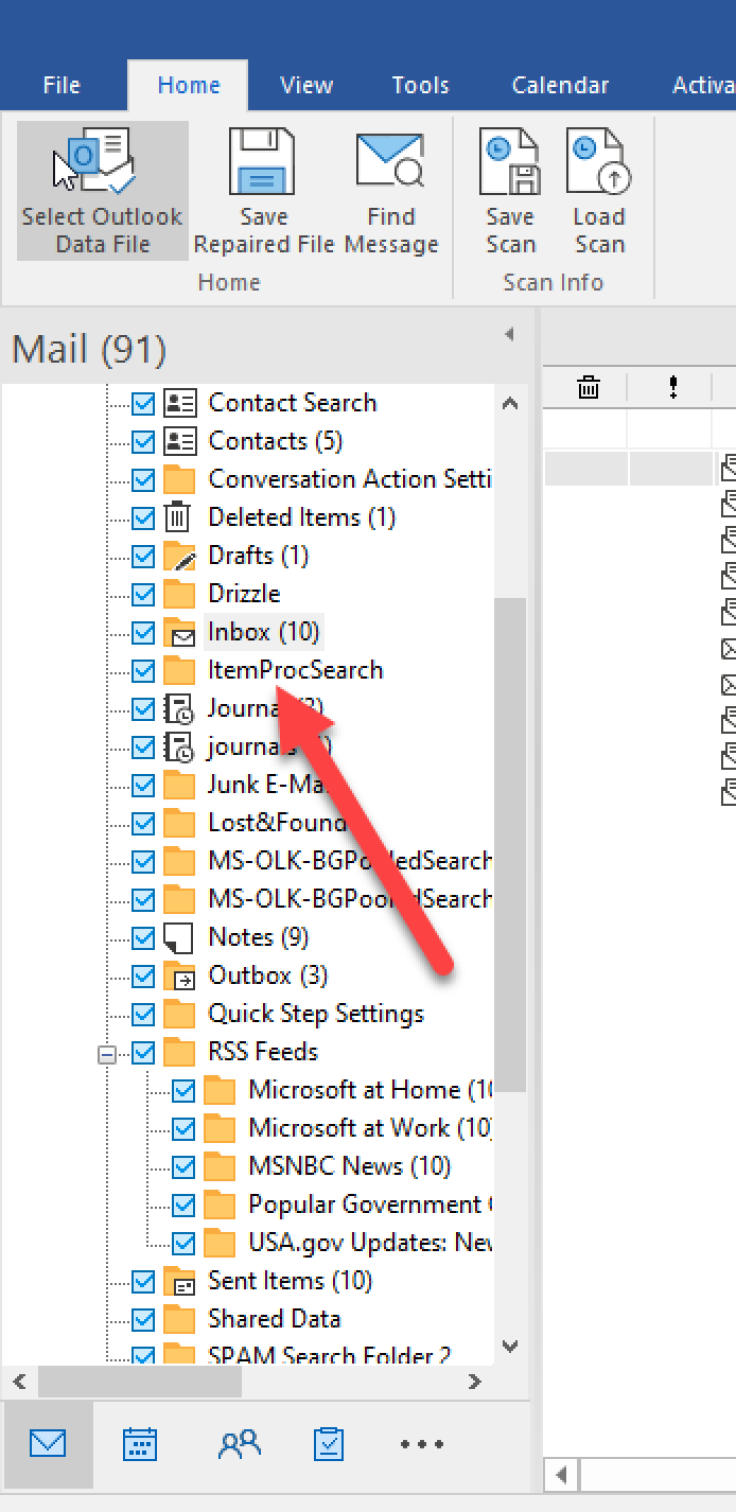Select Junk E-Mail folder
The height and width of the screenshot is (1512, 736).
pos(270,785)
